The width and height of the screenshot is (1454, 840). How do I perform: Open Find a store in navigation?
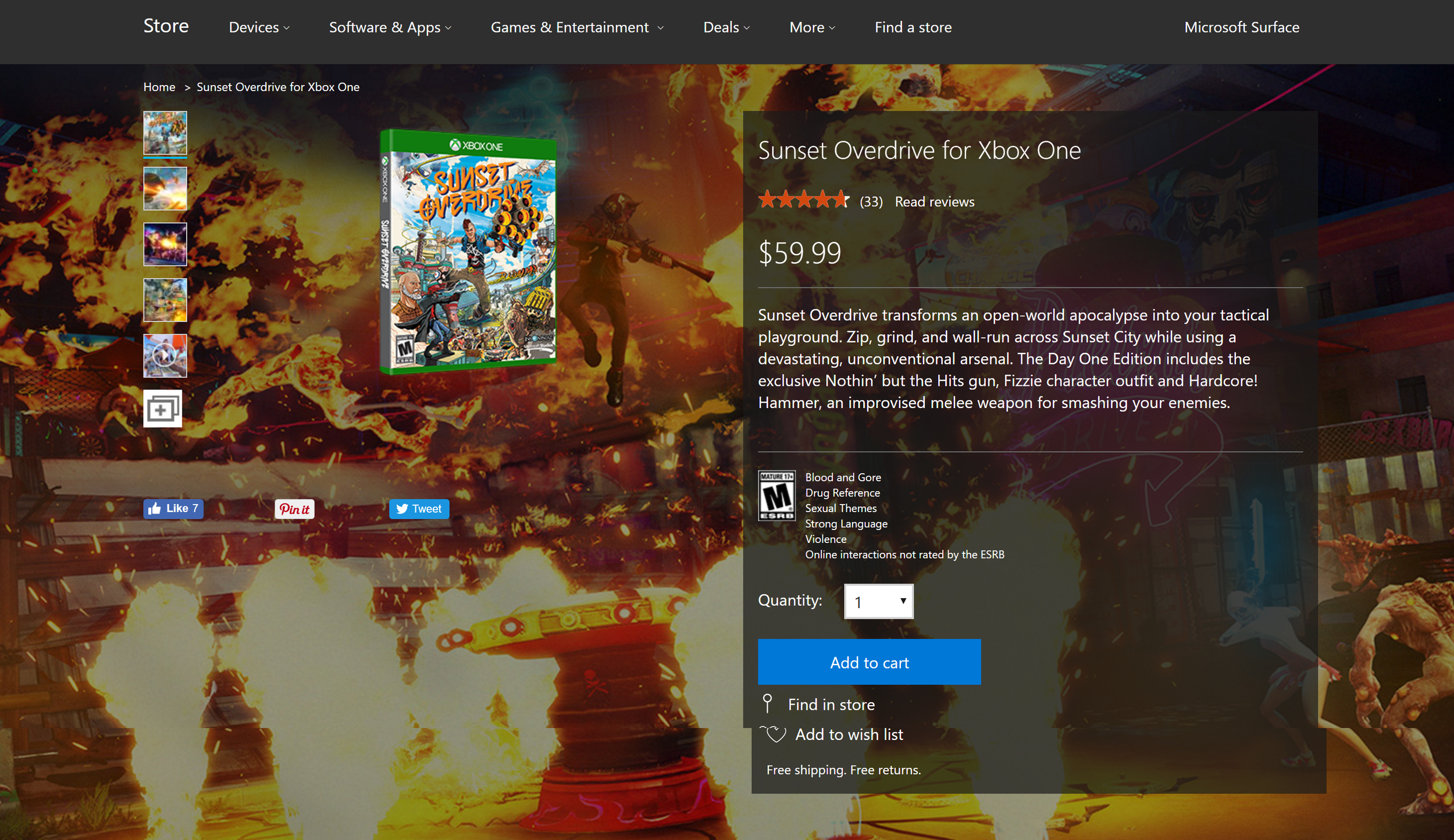pyautogui.click(x=913, y=27)
